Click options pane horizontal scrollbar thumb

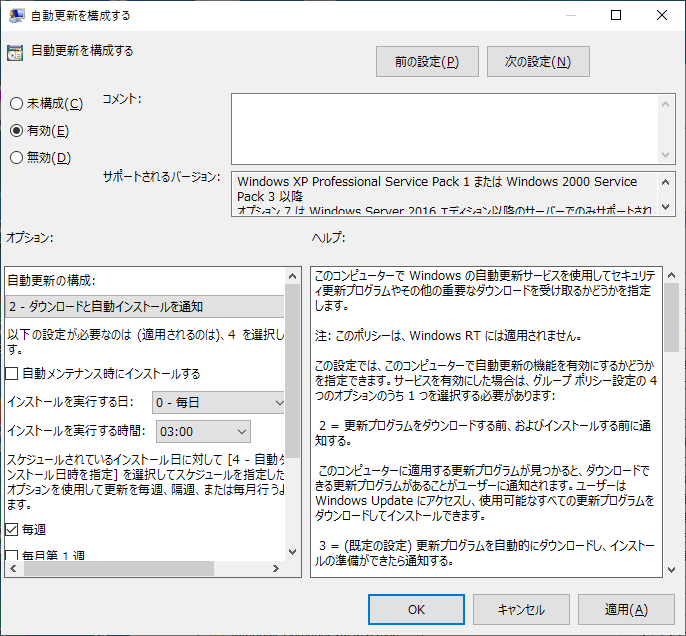[119, 569]
